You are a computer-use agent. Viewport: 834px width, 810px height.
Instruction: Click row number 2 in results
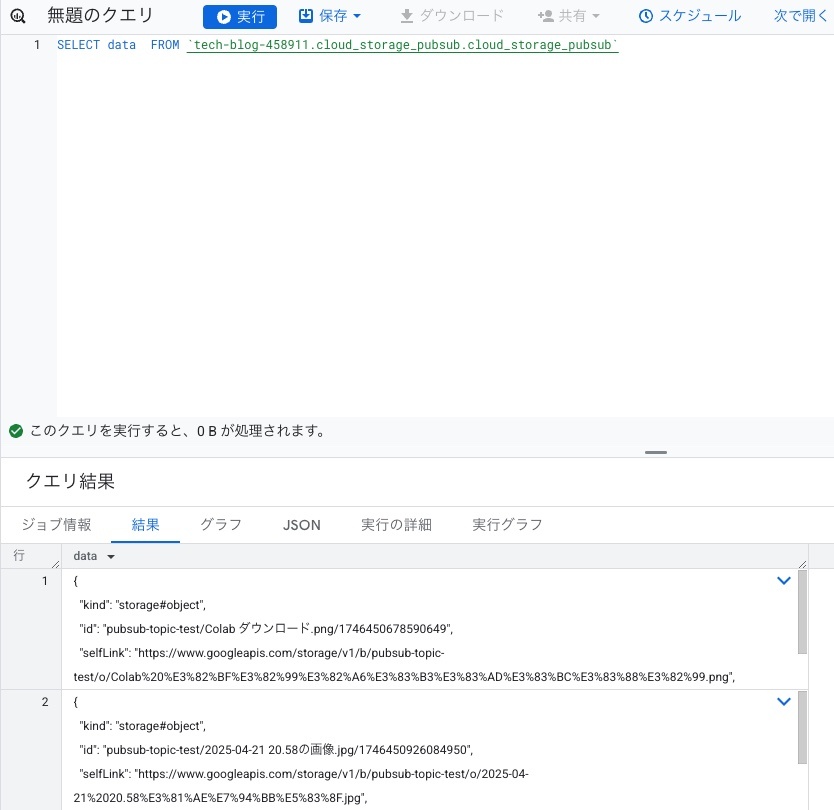(45, 702)
